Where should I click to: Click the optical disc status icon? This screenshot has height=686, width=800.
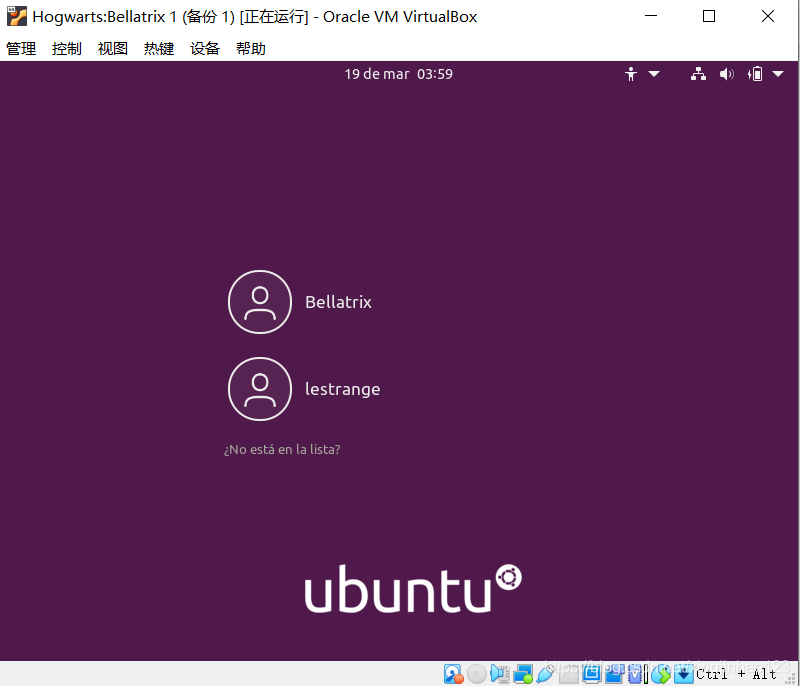point(477,674)
